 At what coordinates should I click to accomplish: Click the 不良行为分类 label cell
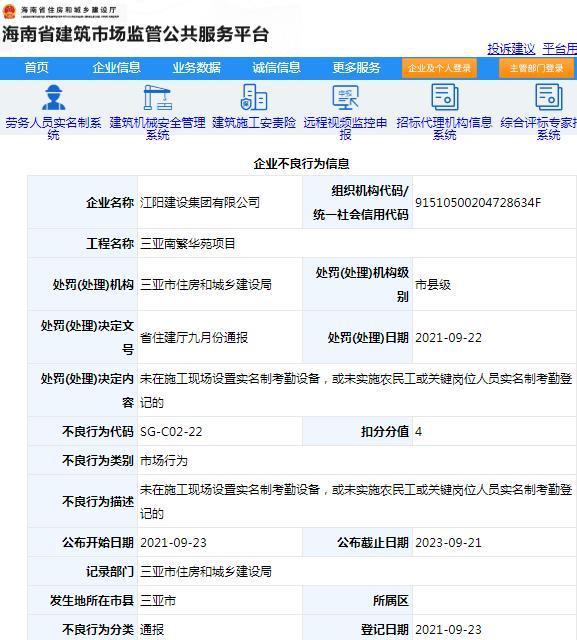(83, 629)
